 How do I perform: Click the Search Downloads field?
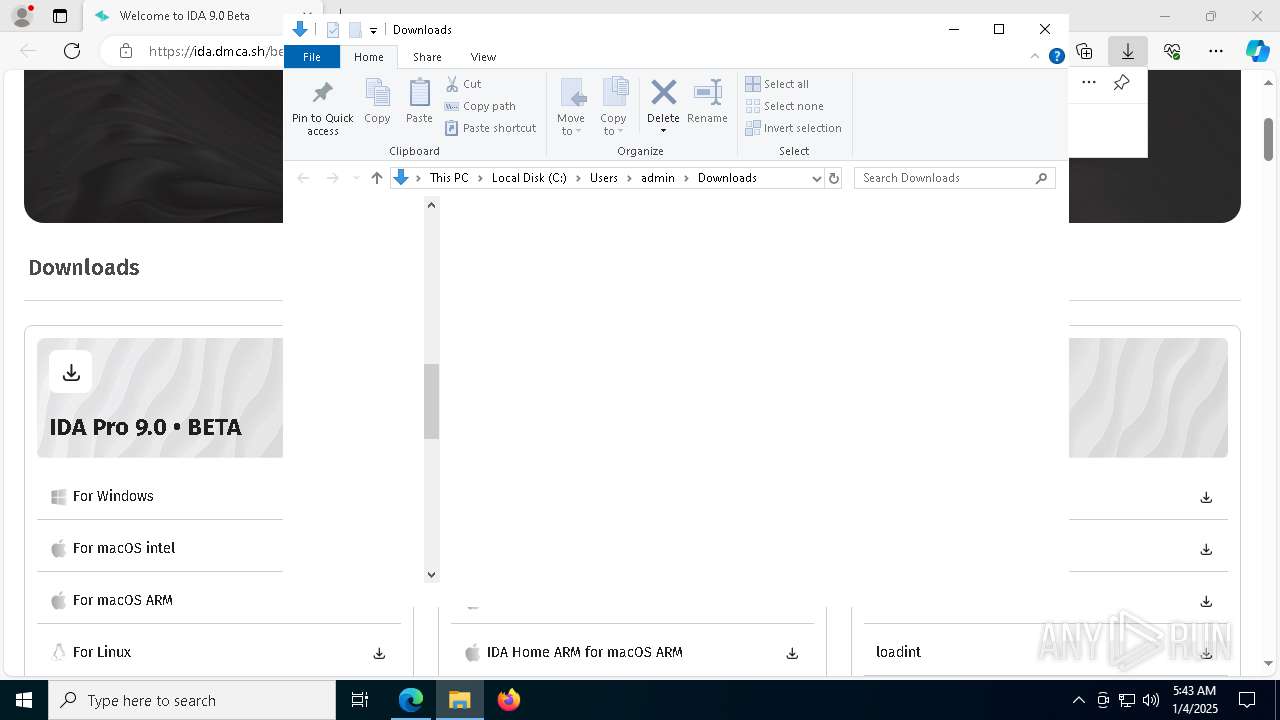(955, 178)
